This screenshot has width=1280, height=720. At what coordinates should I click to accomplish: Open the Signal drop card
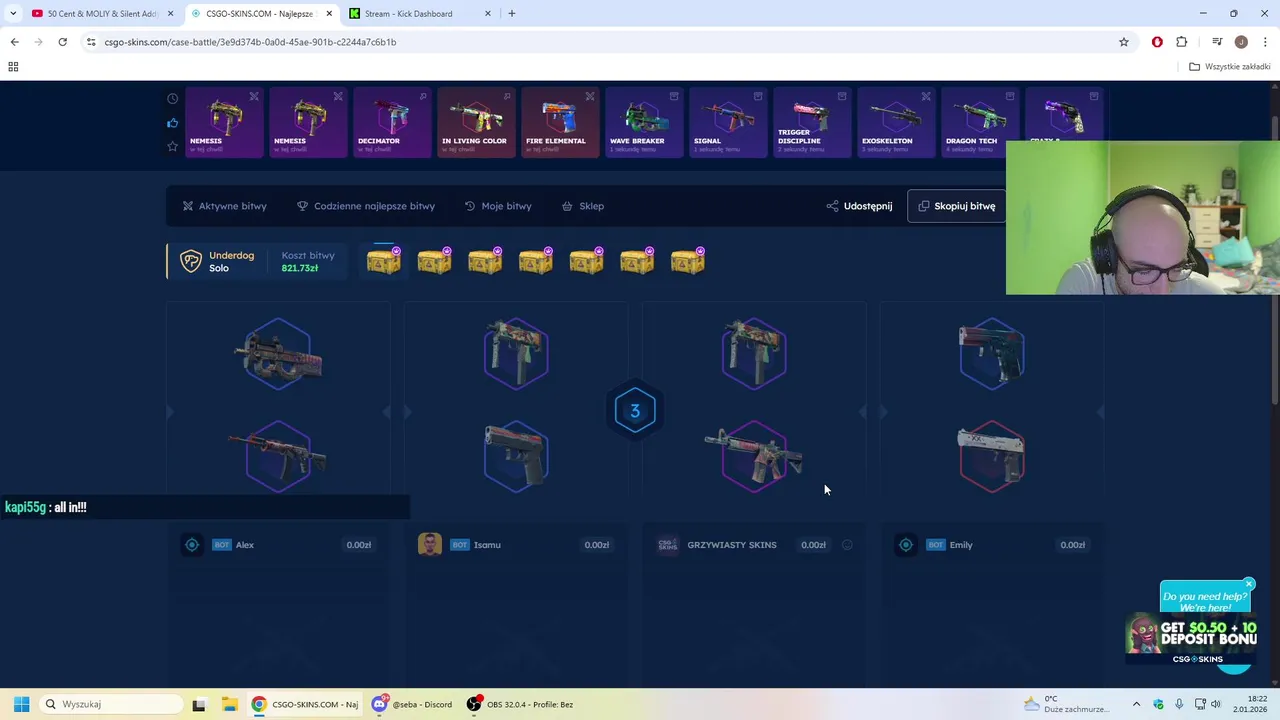(x=728, y=123)
